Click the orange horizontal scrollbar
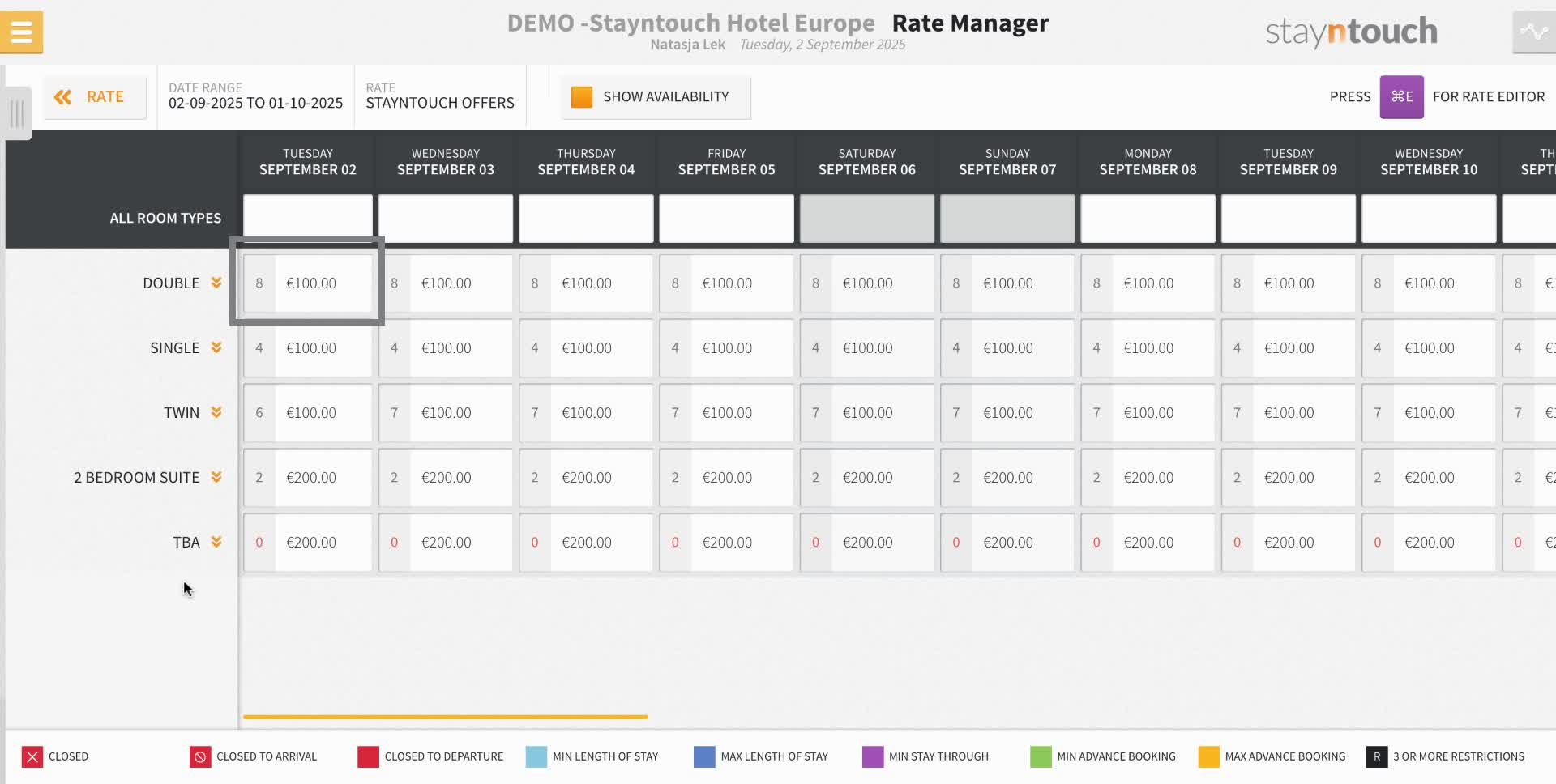 (445, 717)
